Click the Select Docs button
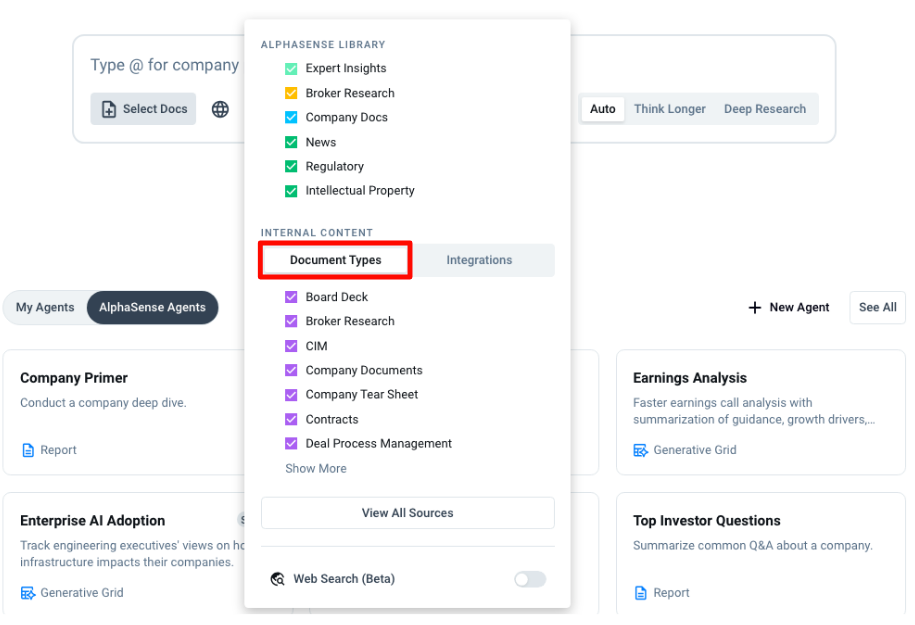Viewport: 915px width, 625px height. [x=143, y=109]
